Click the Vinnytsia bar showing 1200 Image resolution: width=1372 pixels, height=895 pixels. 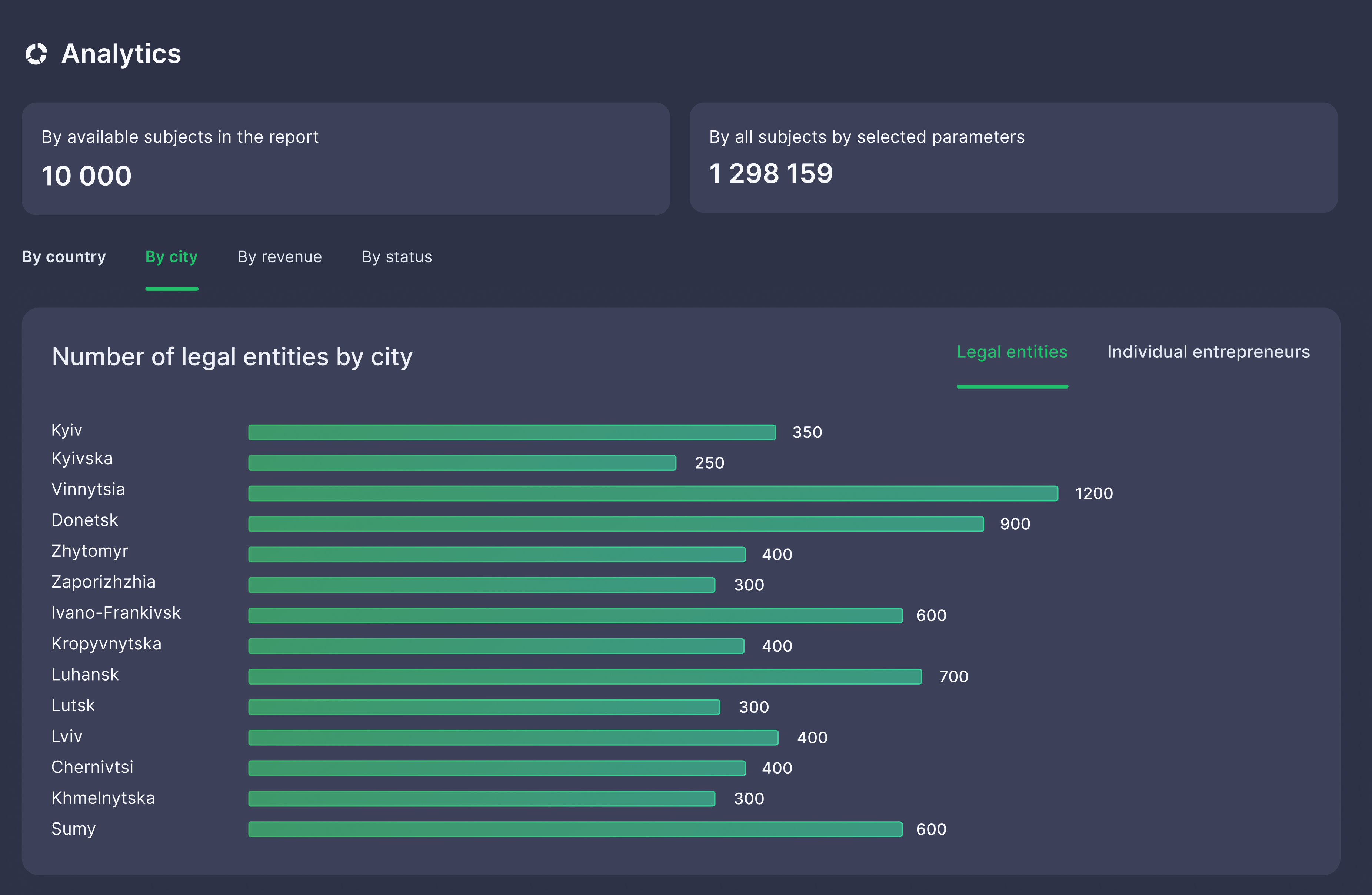tap(653, 493)
